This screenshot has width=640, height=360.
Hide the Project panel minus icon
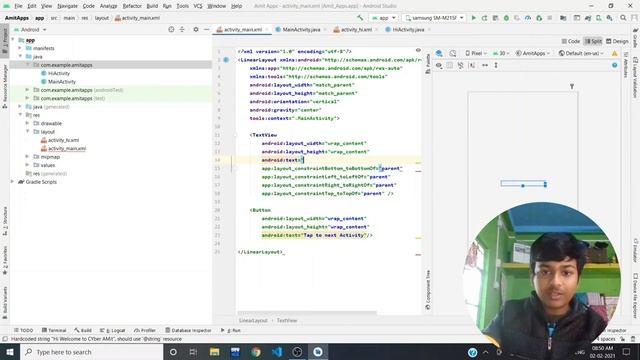pyautogui.click(x=206, y=29)
